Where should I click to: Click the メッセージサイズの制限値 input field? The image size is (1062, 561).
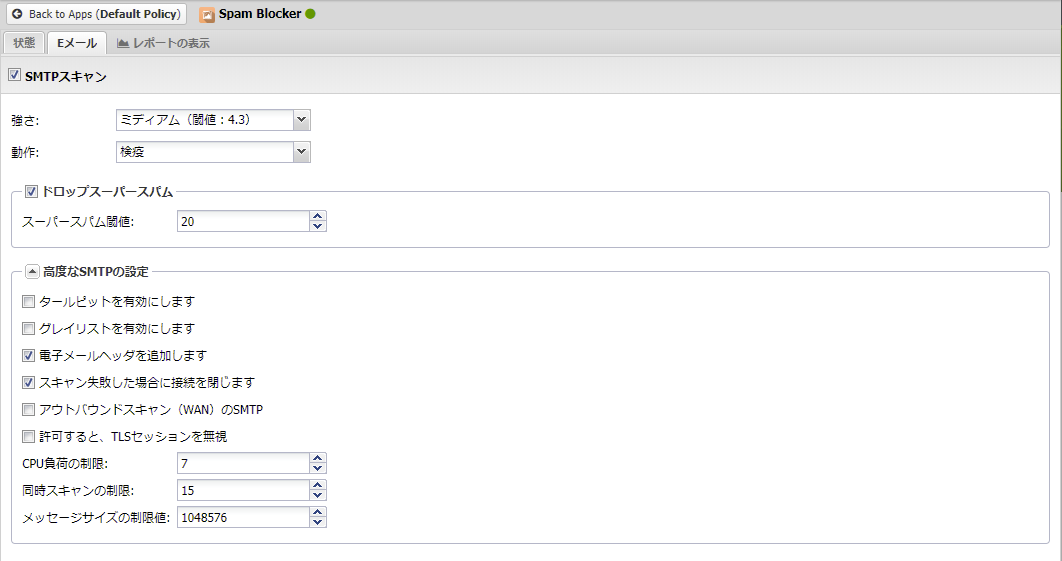tap(241, 517)
